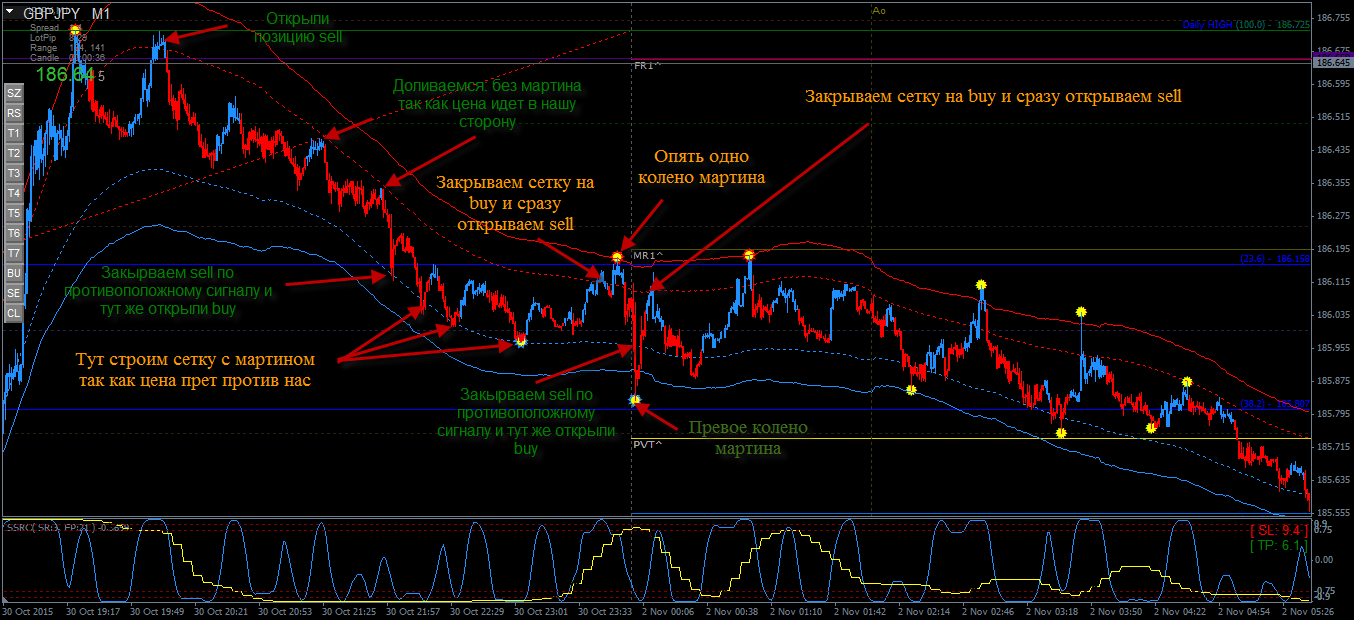Click the PVT pivot label
1354x620 pixels.
coord(646,443)
